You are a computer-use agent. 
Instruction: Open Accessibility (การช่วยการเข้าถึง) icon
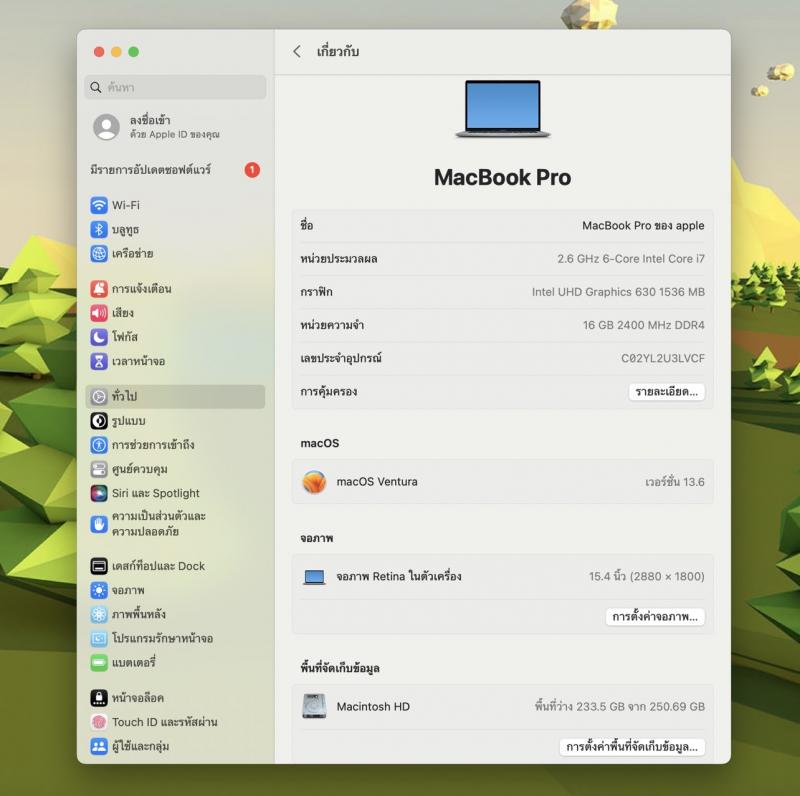[99, 444]
